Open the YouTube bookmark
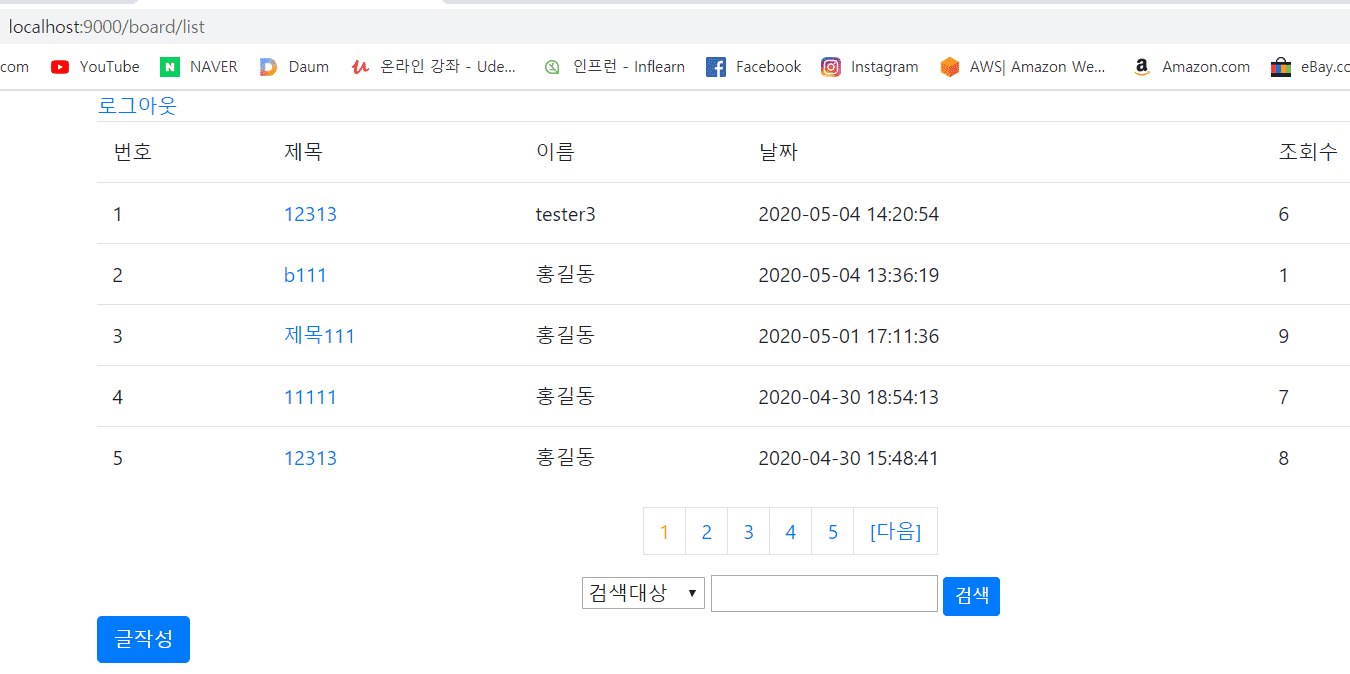The width and height of the screenshot is (1350, 674). coord(95,67)
